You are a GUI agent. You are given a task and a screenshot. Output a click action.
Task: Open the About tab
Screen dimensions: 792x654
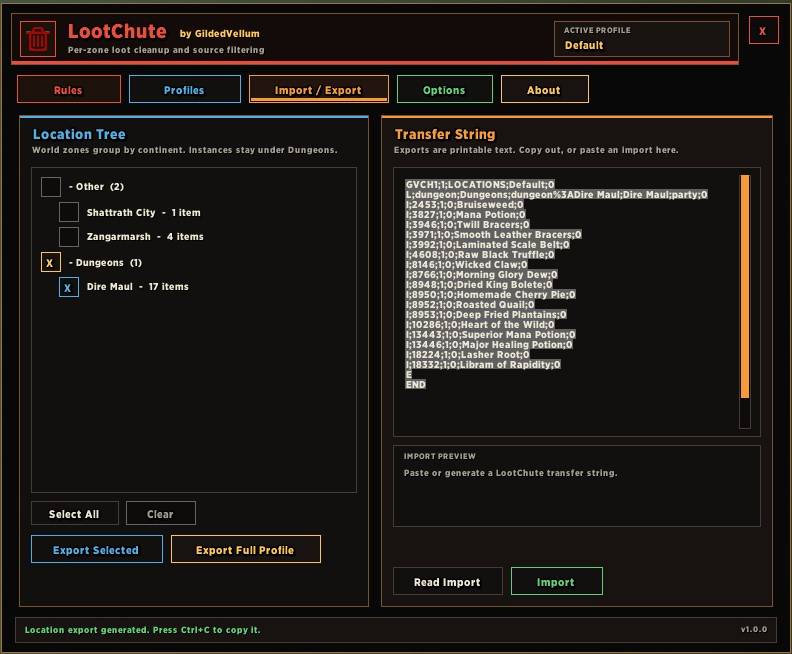(544, 89)
